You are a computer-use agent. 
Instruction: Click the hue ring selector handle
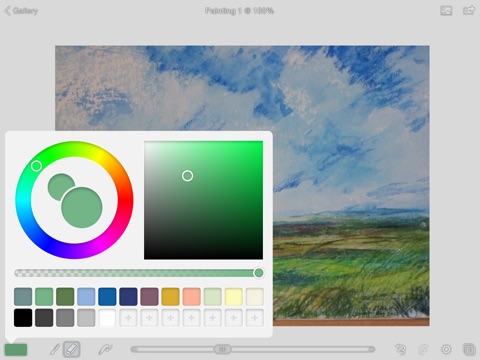(36, 166)
